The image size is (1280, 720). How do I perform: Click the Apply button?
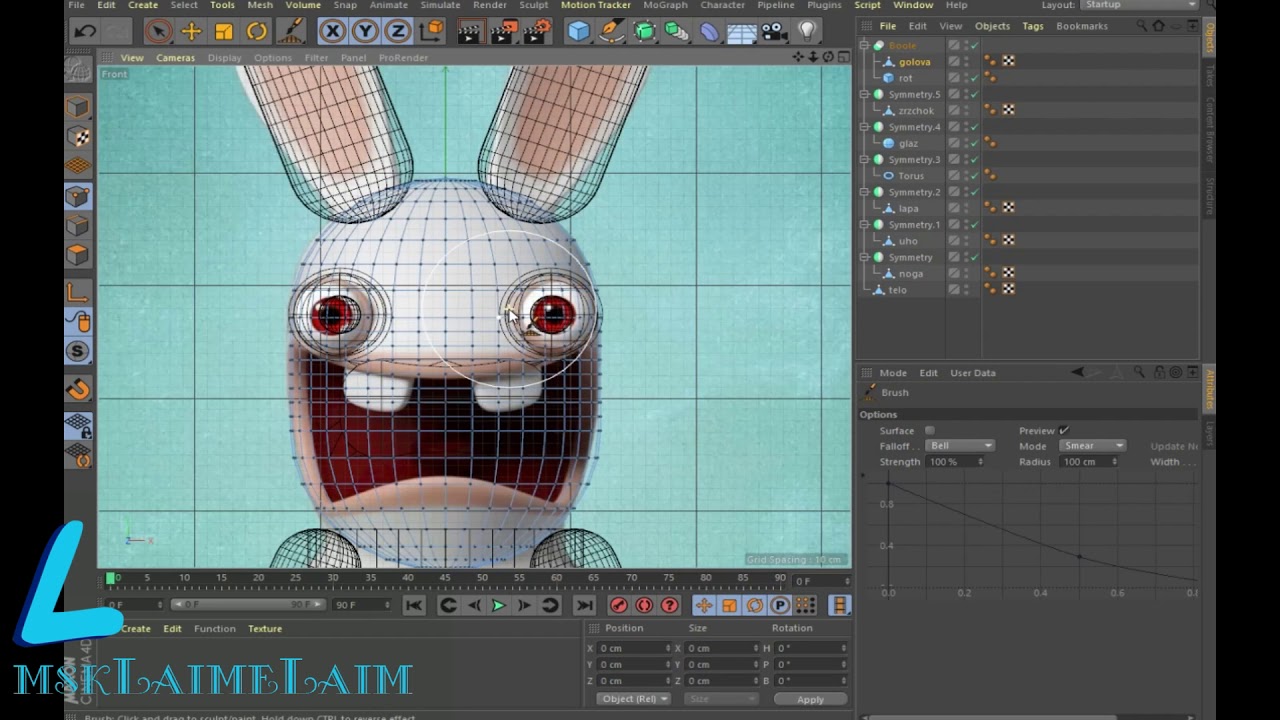810,699
